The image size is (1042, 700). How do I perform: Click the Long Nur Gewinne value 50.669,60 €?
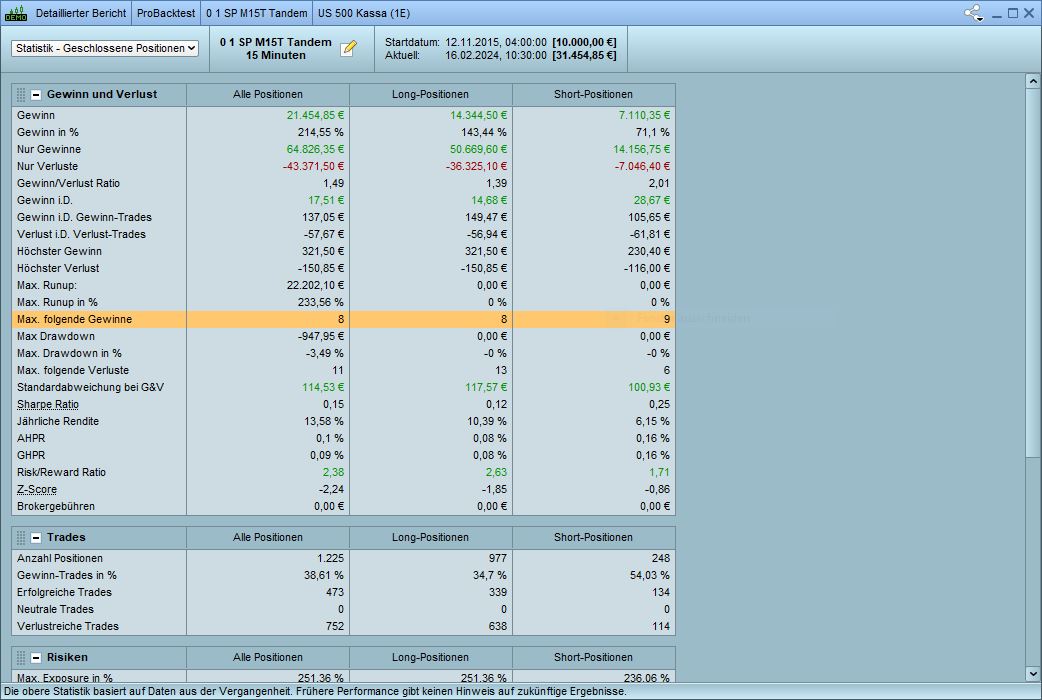point(478,149)
